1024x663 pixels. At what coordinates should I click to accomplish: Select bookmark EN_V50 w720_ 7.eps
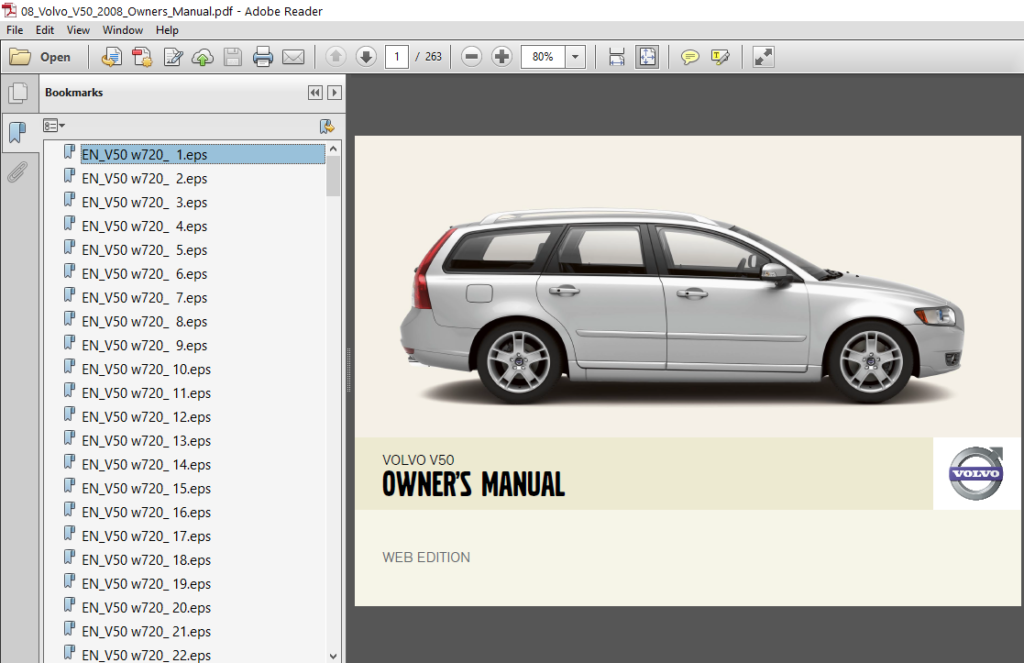(x=144, y=298)
